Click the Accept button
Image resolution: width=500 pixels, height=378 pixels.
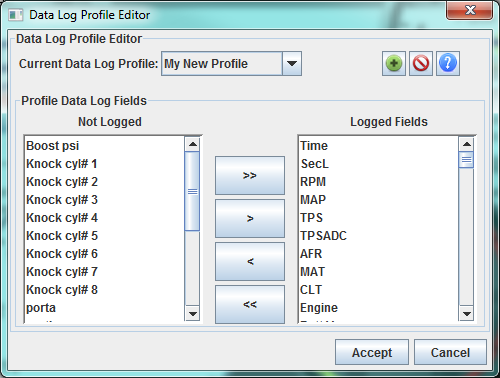(372, 352)
